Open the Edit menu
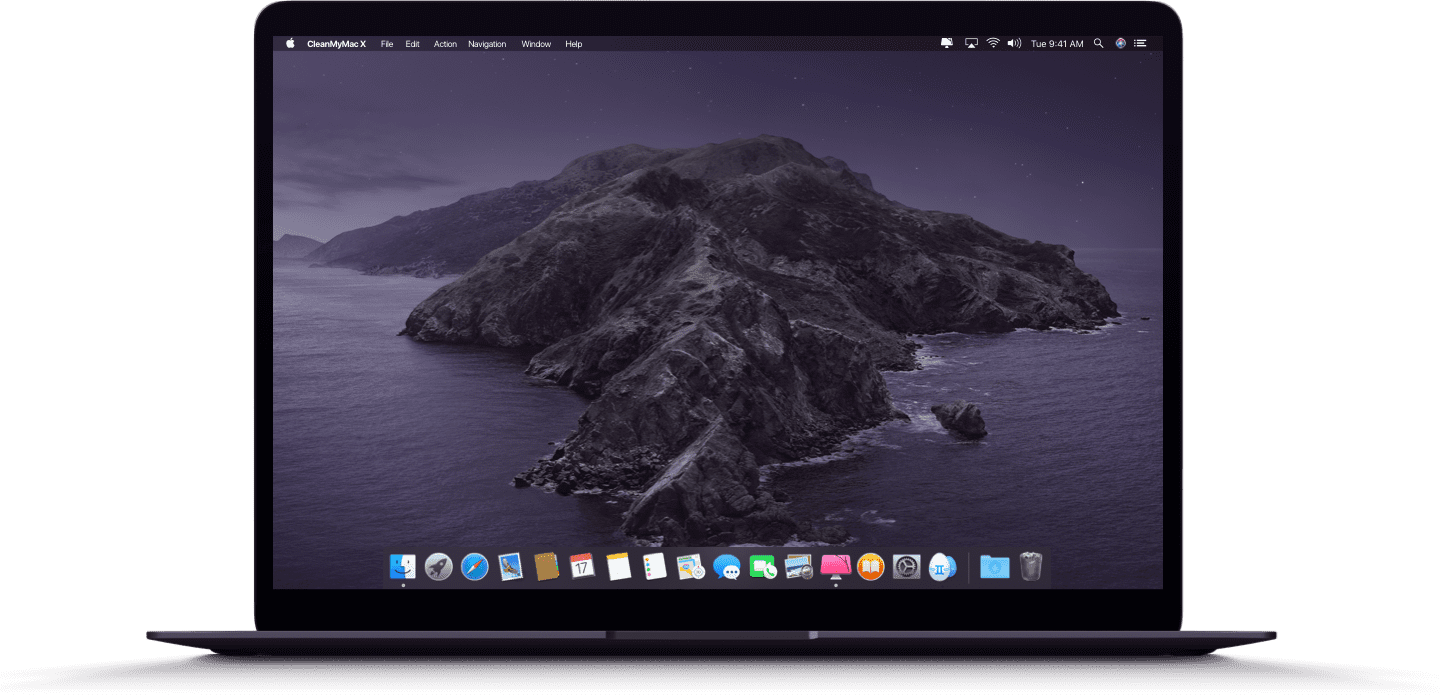Image resolution: width=1440 pixels, height=695 pixels. point(412,44)
